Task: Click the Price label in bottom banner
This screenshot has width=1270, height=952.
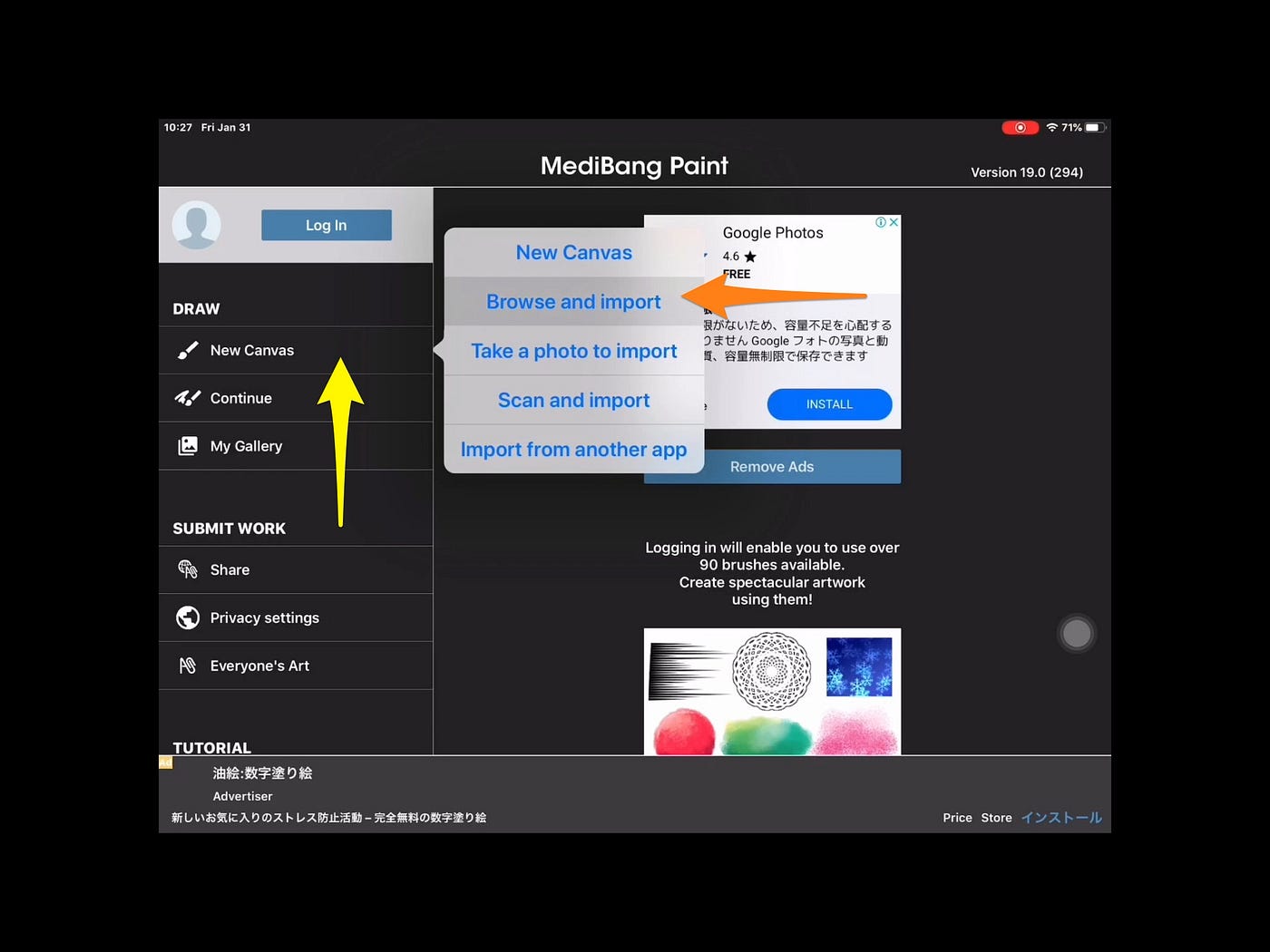Action: point(957,818)
